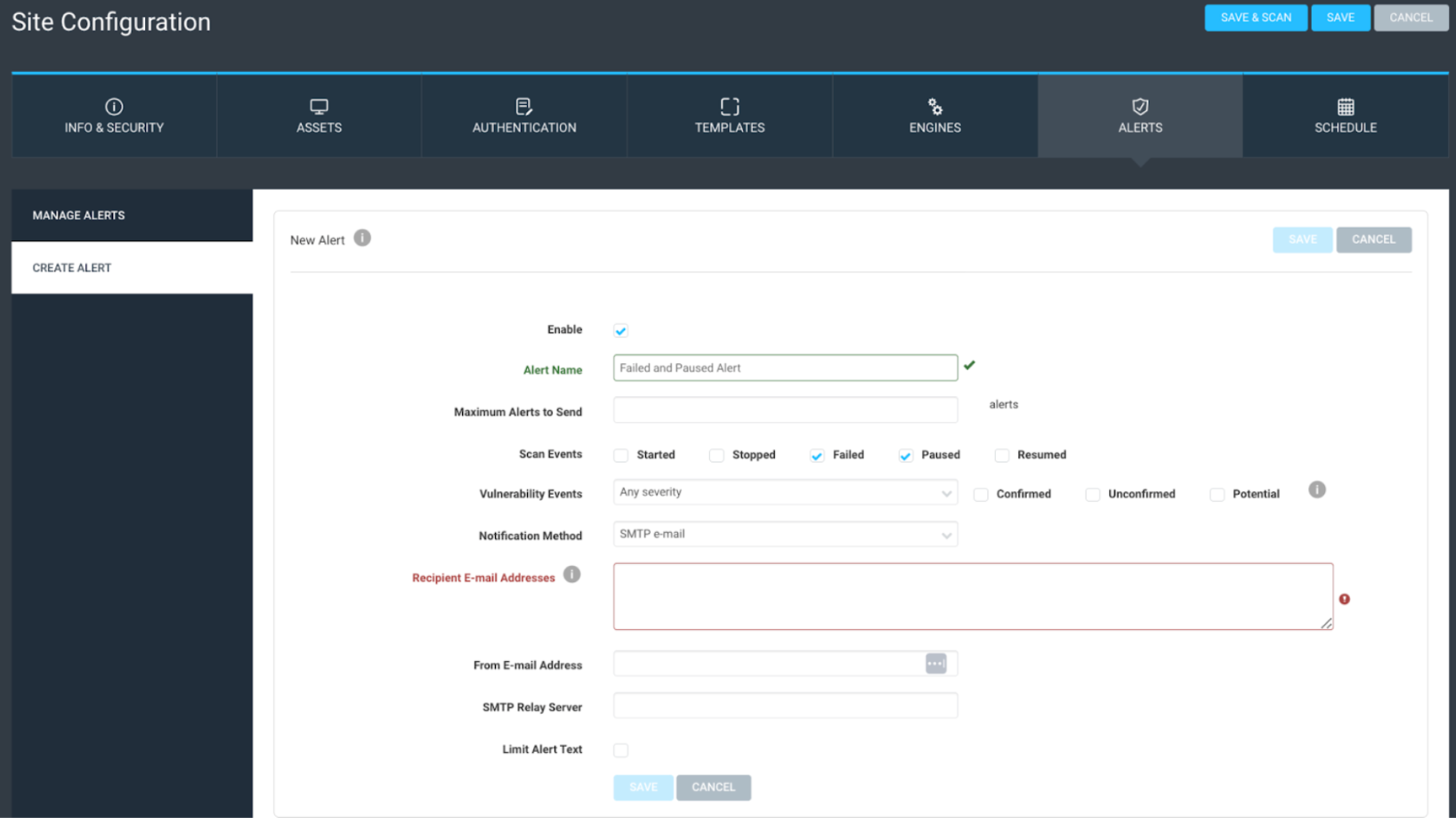1456x824 pixels.
Task: Tick the Confirmed vulnerability checkbox
Action: [981, 495]
